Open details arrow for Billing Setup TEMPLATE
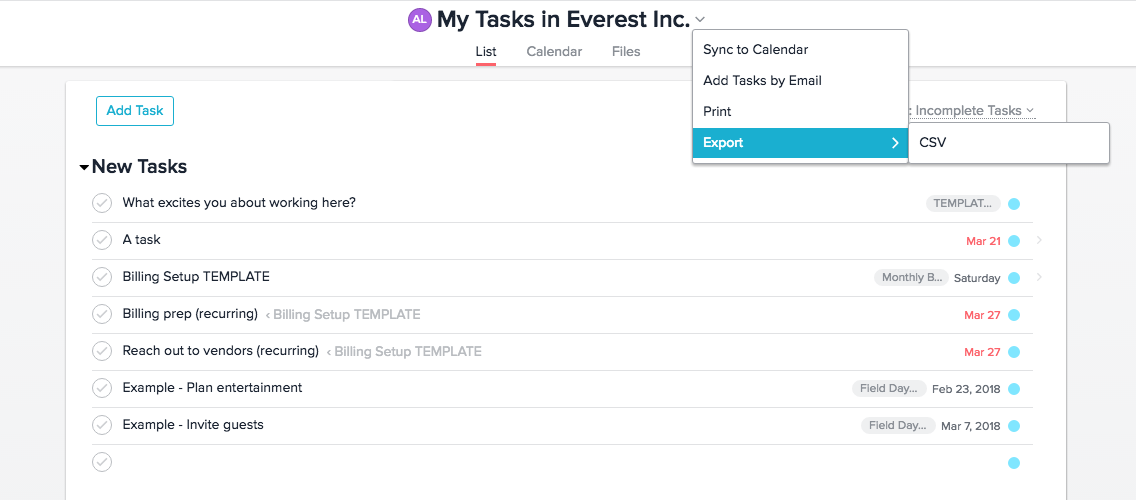1136x500 pixels. pos(1040,277)
